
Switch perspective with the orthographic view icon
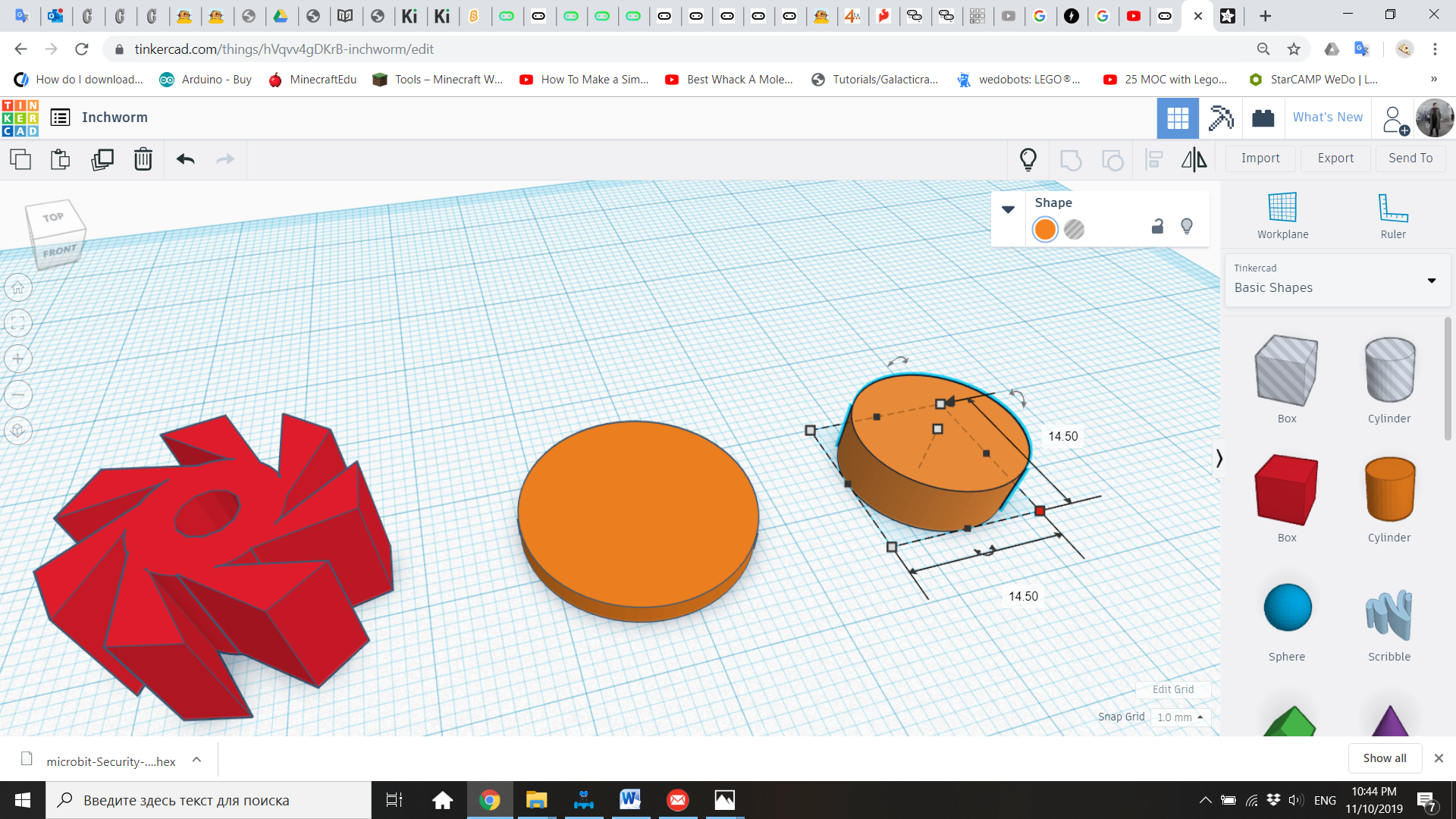click(18, 431)
